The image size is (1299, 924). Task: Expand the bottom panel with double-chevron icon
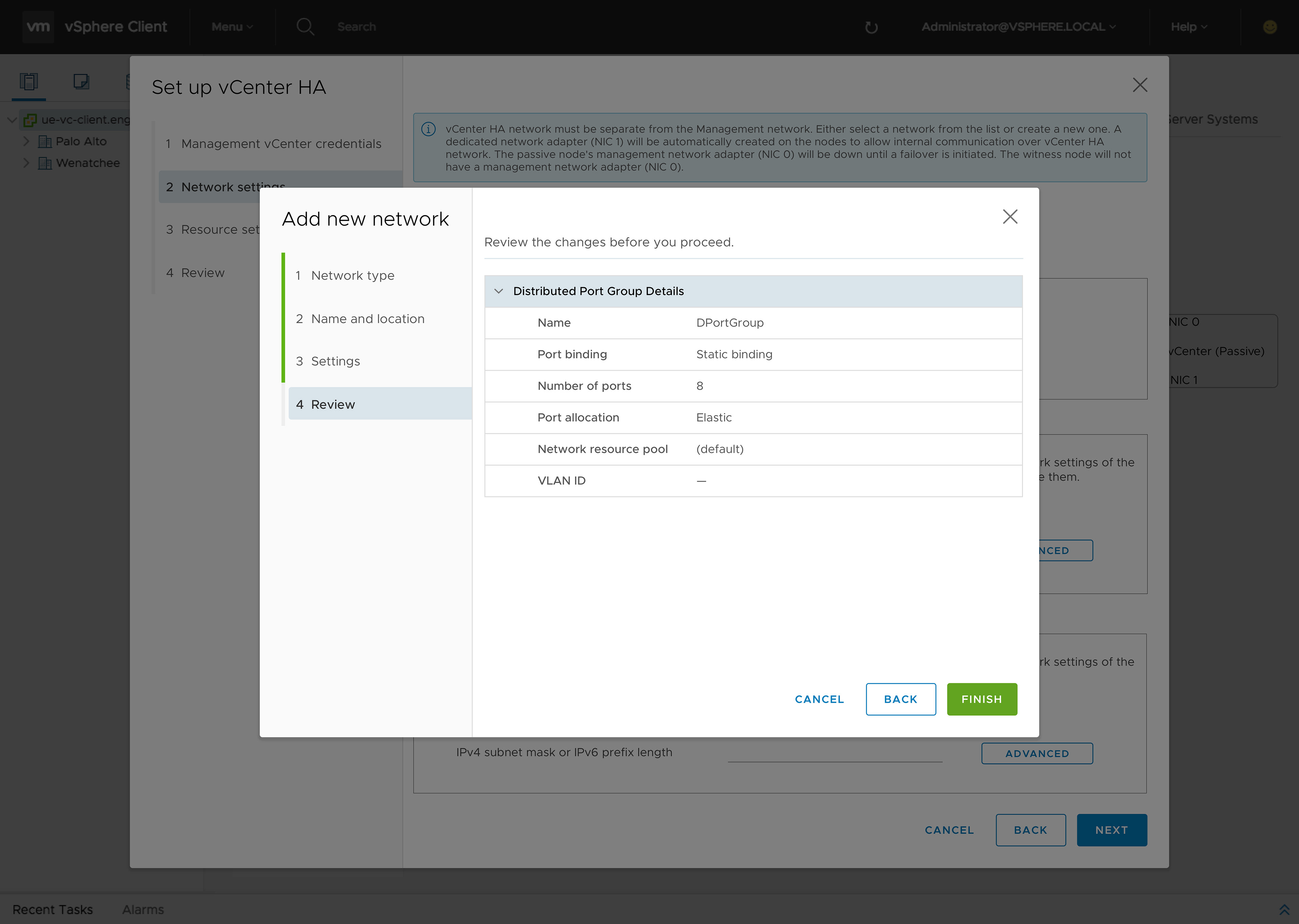click(x=1284, y=909)
